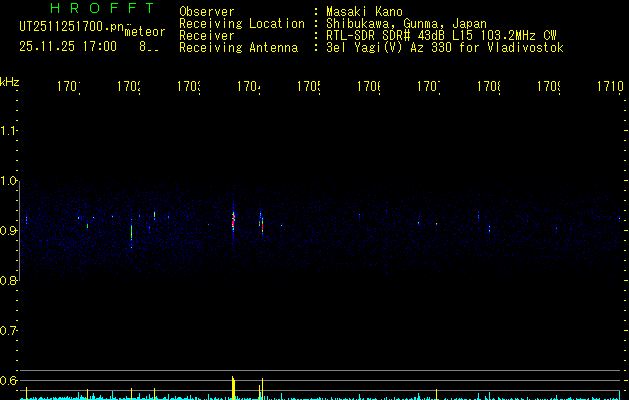Click the 1.1 frequency axis label
Screen dimensions: 629x400
[8, 131]
